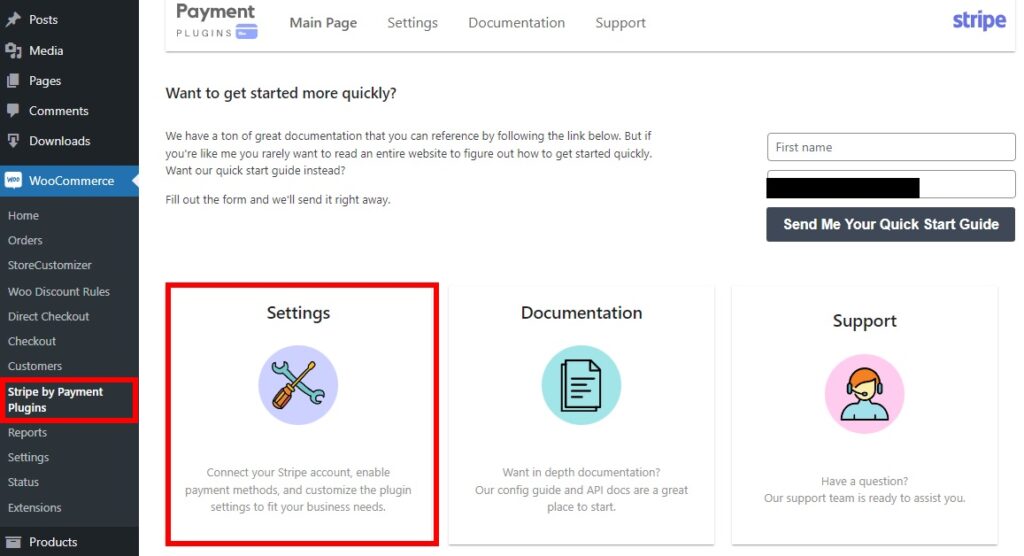
Task: Click 'Want in depth documentation?' text
Action: point(581,472)
